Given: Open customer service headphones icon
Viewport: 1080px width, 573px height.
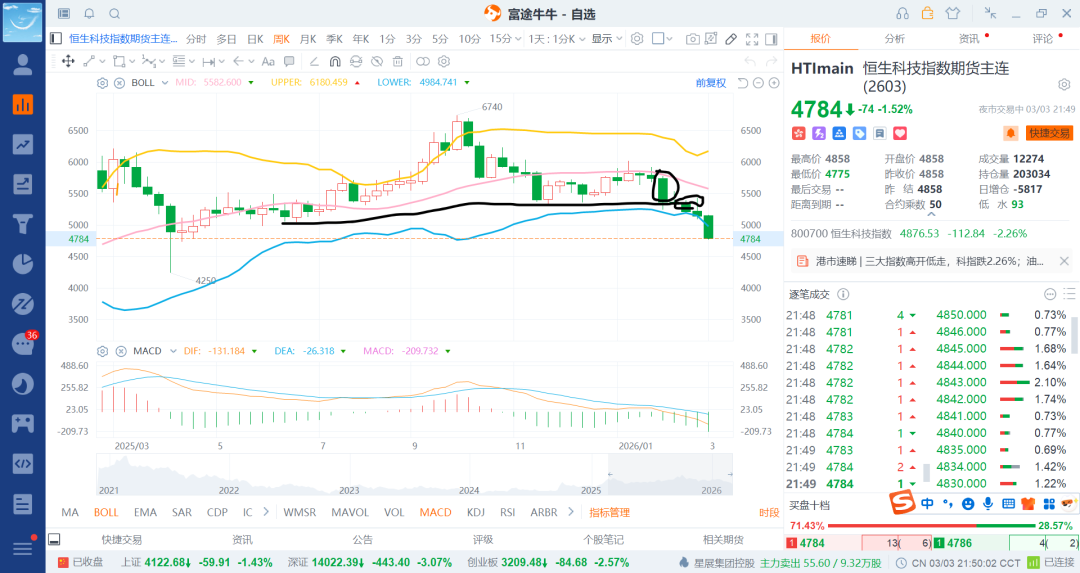Looking at the screenshot, I should (902, 14).
